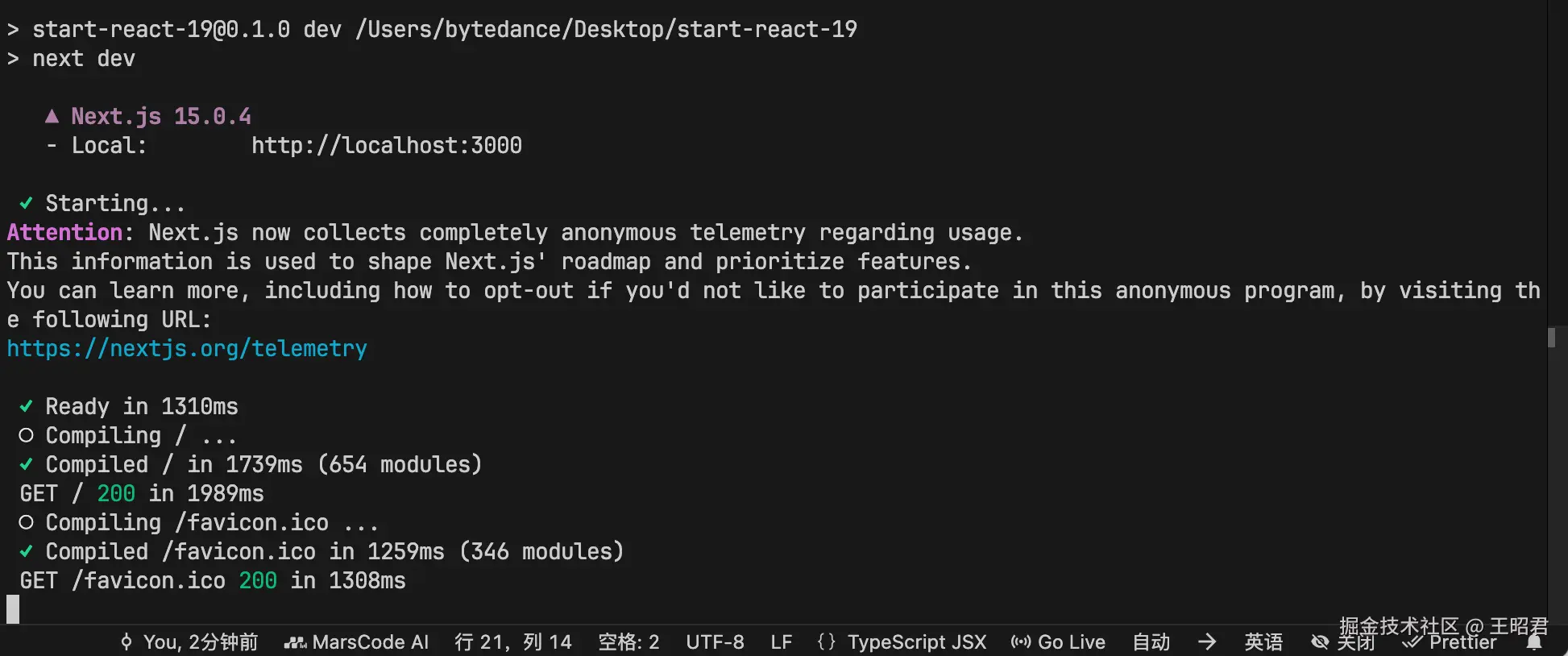The height and width of the screenshot is (656, 1568).
Task: Select the TypeScript JSX language mode
Action: (x=917, y=642)
